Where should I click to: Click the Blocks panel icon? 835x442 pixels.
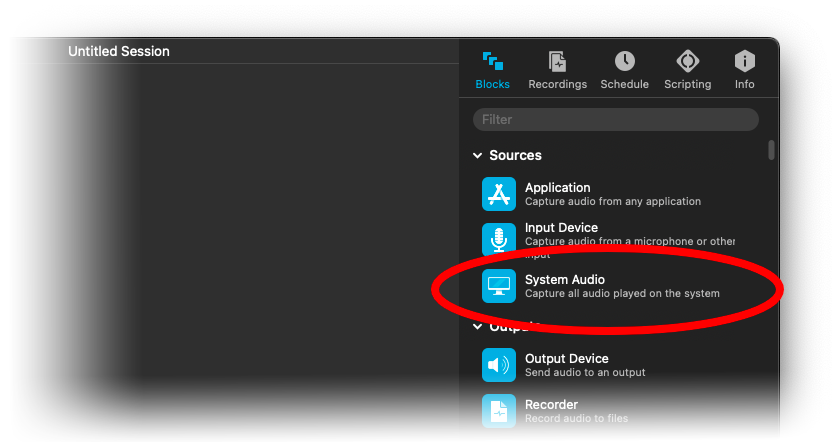coord(492,61)
